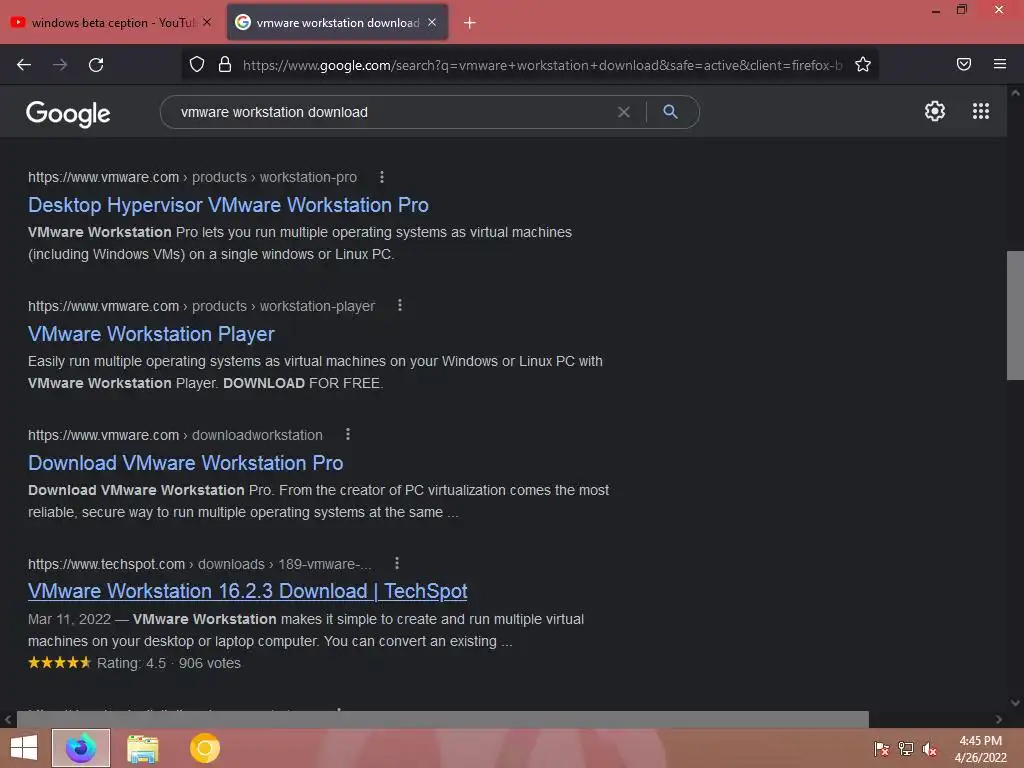This screenshot has height=768, width=1024.
Task: Click the Google logo
Action: pos(68,114)
